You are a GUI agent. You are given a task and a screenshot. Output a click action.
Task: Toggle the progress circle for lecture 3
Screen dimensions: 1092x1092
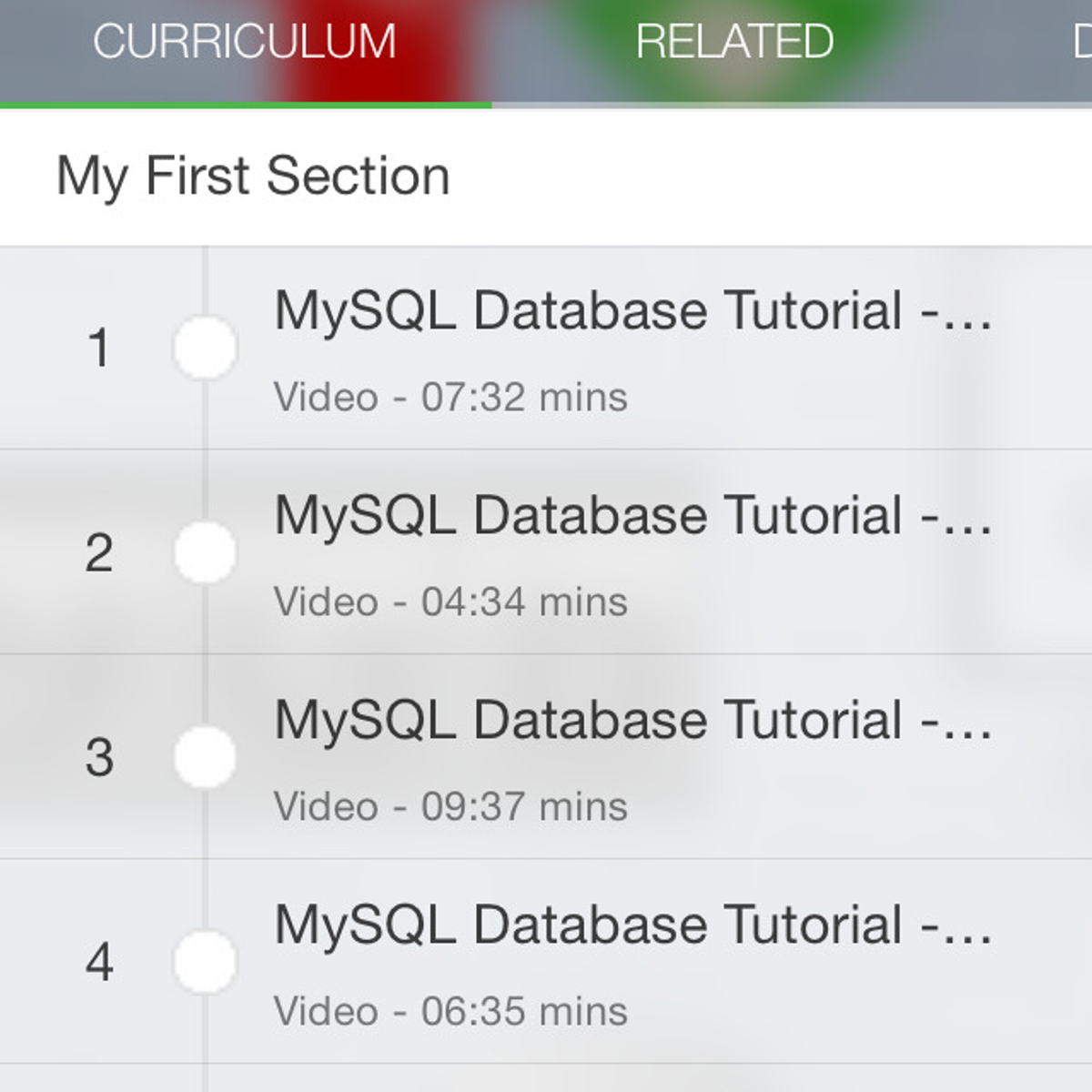pyautogui.click(x=205, y=757)
